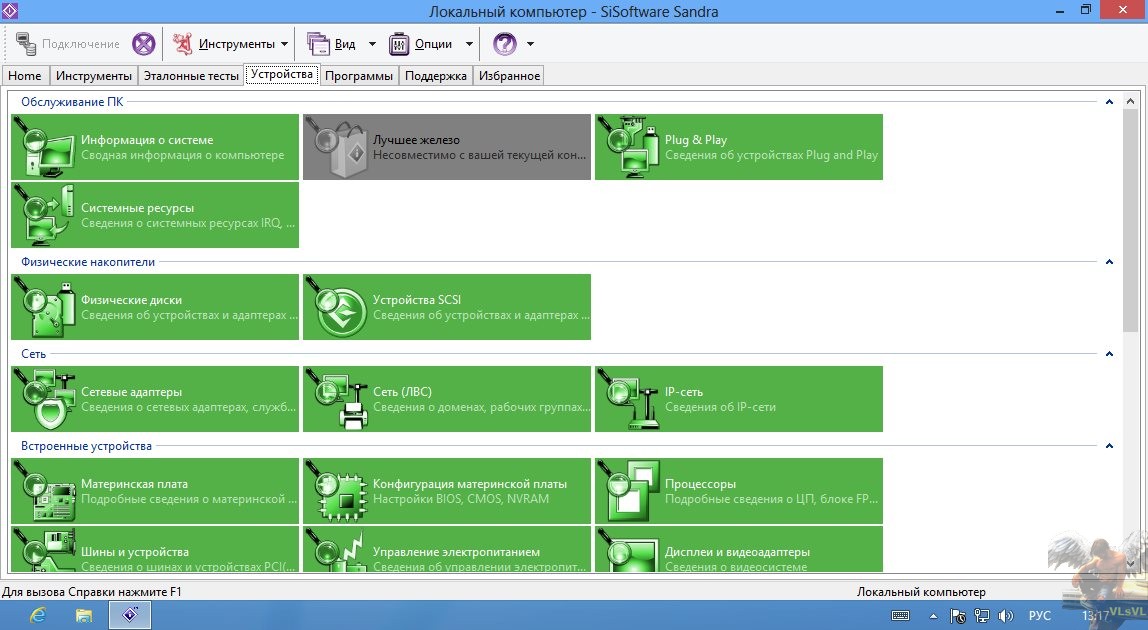
Task: Expand the Опции toolbar dropdown arrow
Action: pyautogui.click(x=469, y=44)
